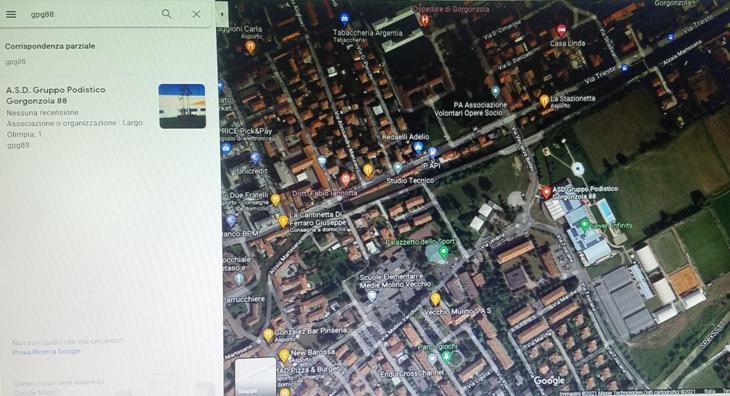Select the La Cantinetta Di Ferraro Giuseppe pin

coord(283,221)
